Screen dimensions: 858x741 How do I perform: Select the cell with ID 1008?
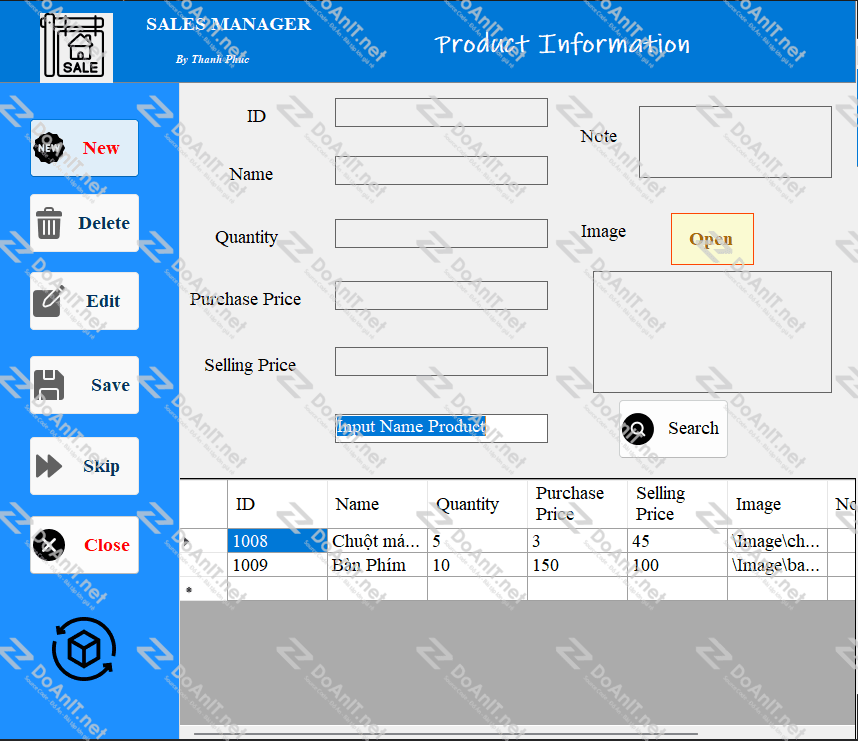pos(277,541)
